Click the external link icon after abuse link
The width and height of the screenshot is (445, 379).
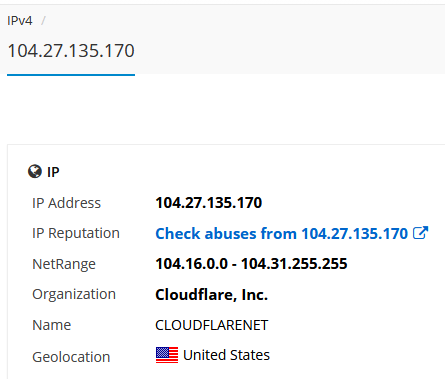(x=420, y=233)
